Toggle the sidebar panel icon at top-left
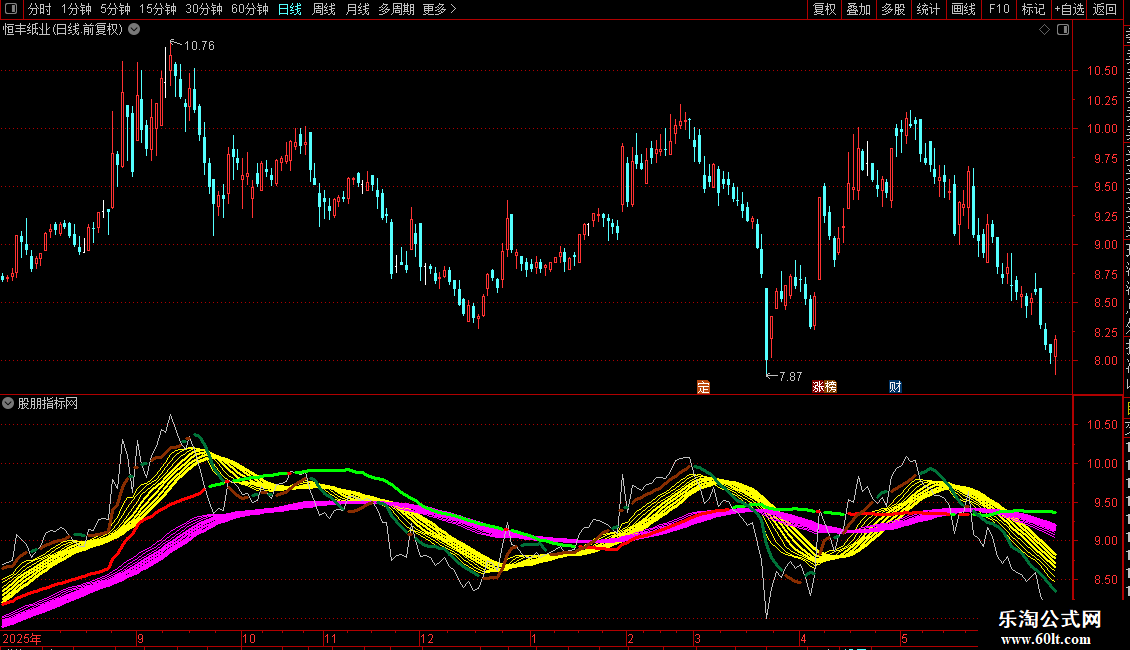Screen dimensions: 1130x650 [x=11, y=9]
